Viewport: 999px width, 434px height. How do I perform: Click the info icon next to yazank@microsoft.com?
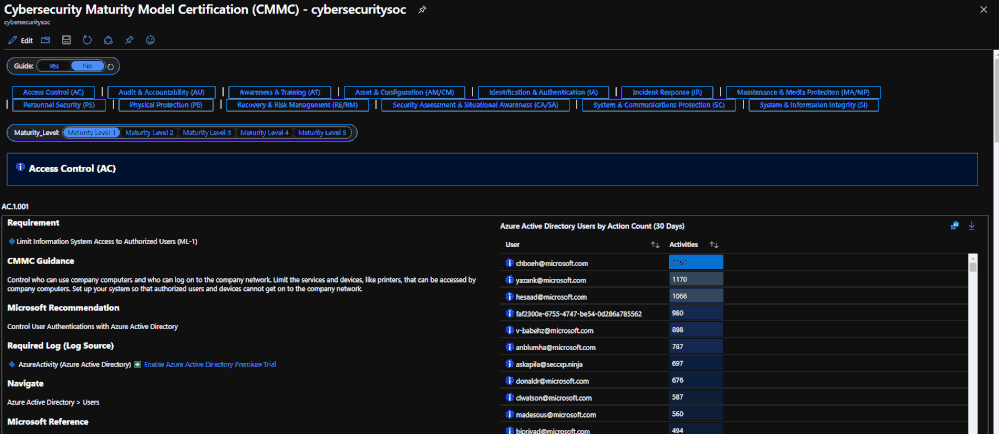point(510,280)
